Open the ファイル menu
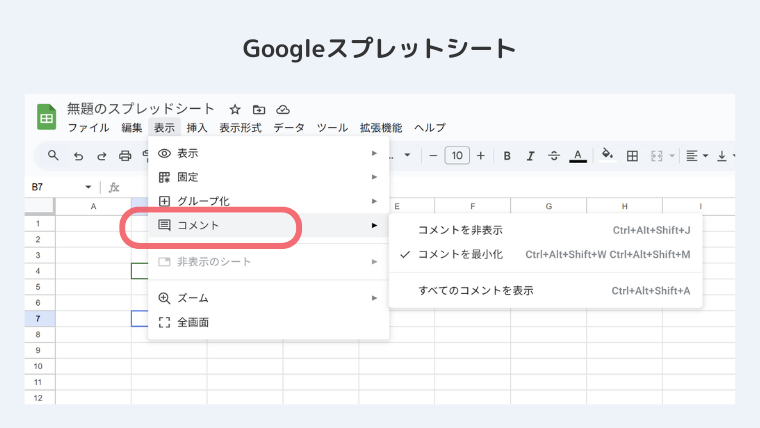This screenshot has width=760, height=428. click(x=88, y=127)
